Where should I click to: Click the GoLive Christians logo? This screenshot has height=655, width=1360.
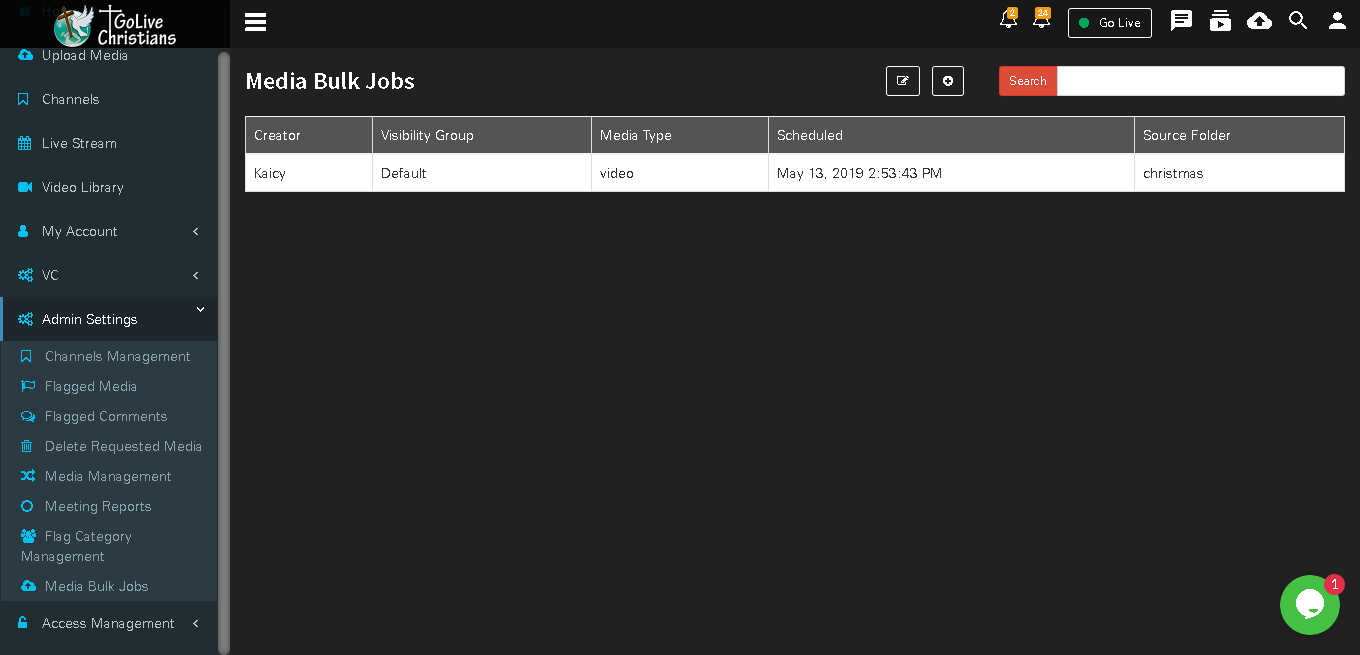(x=115, y=25)
